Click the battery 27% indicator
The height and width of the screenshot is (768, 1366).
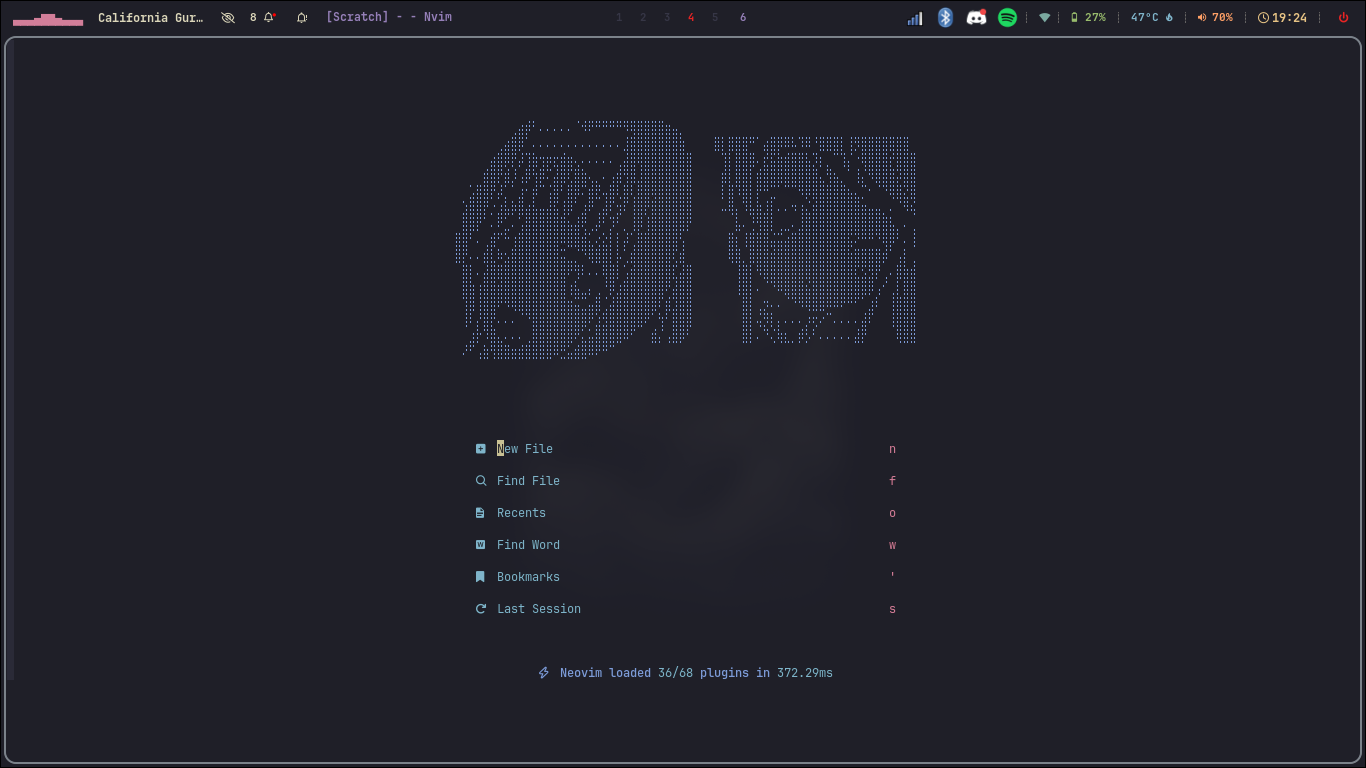1087,17
